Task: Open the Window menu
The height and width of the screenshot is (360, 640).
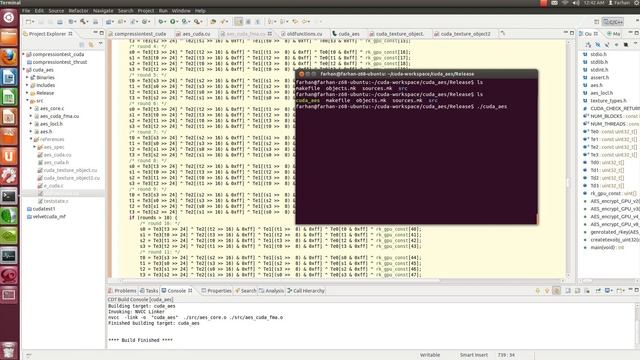Action: click(x=181, y=11)
